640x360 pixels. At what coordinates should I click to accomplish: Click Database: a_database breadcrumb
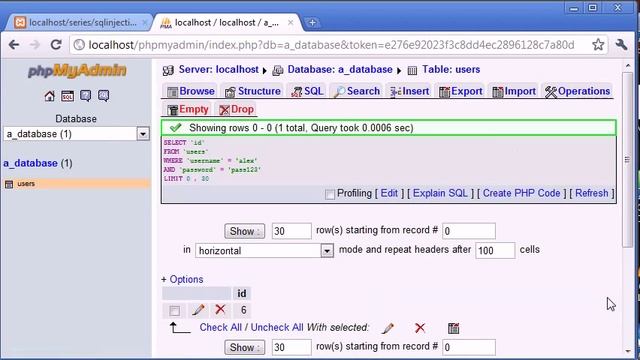click(x=340, y=70)
